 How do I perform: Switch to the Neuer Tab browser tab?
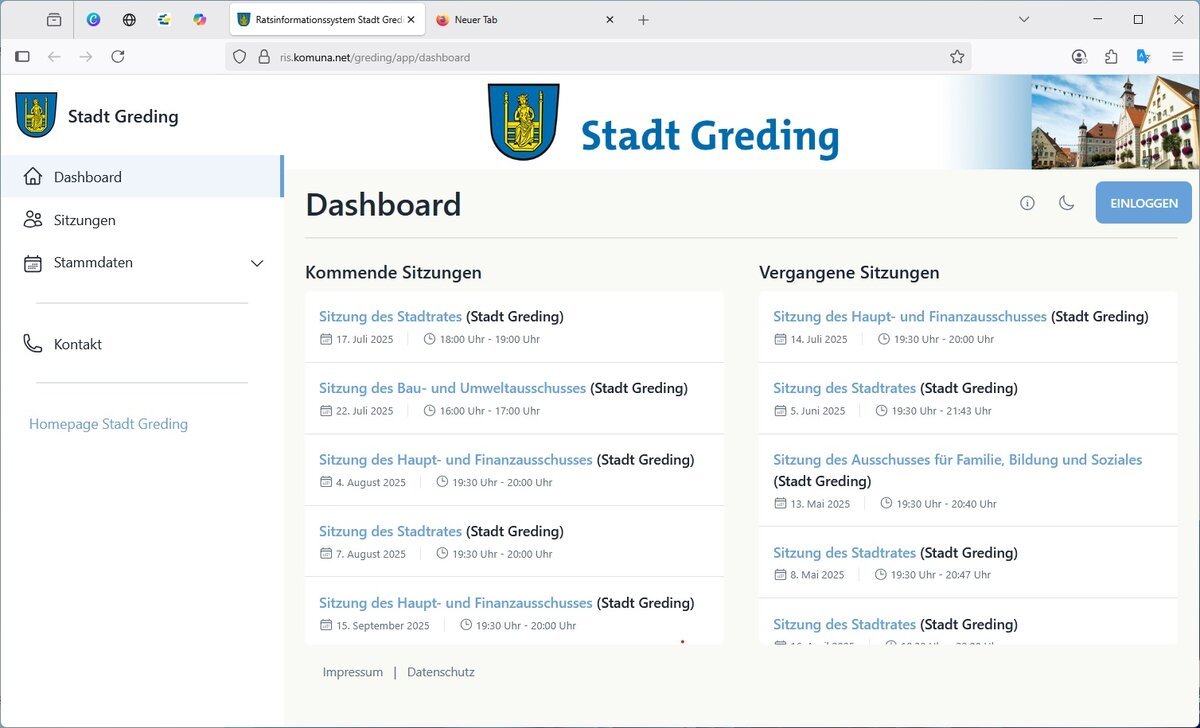[x=524, y=20]
